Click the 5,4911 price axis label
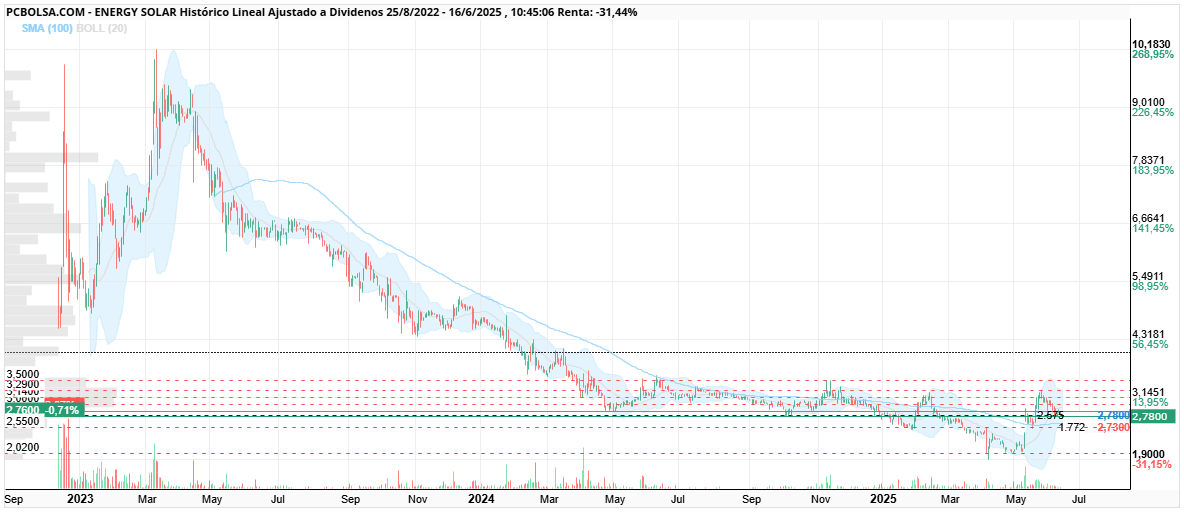This screenshot has height=512, width=1184. (x=1150, y=276)
